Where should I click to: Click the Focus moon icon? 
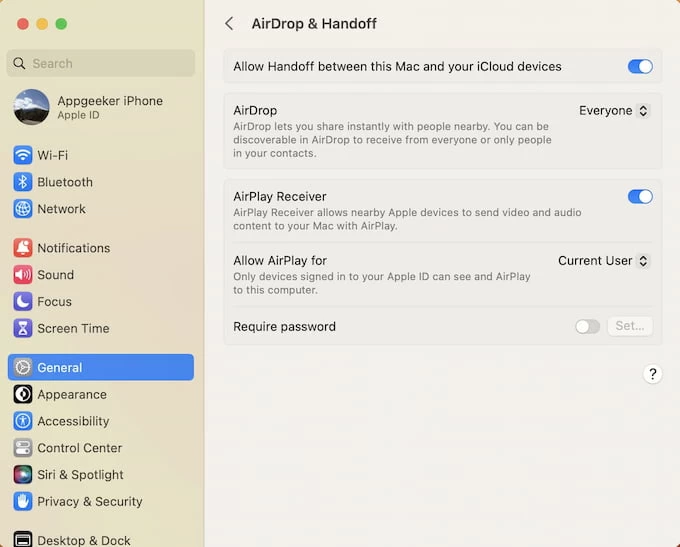[23, 301]
